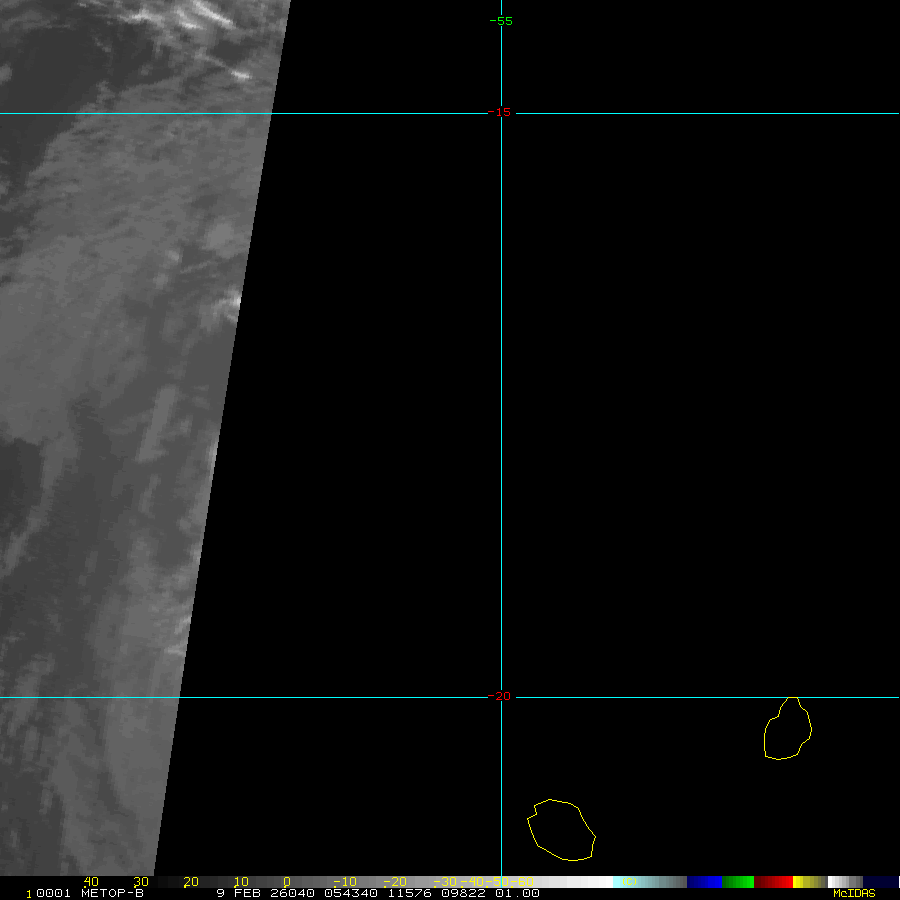Pick the yellow segment of the color bar
The image size is (900, 900).
click(x=800, y=882)
